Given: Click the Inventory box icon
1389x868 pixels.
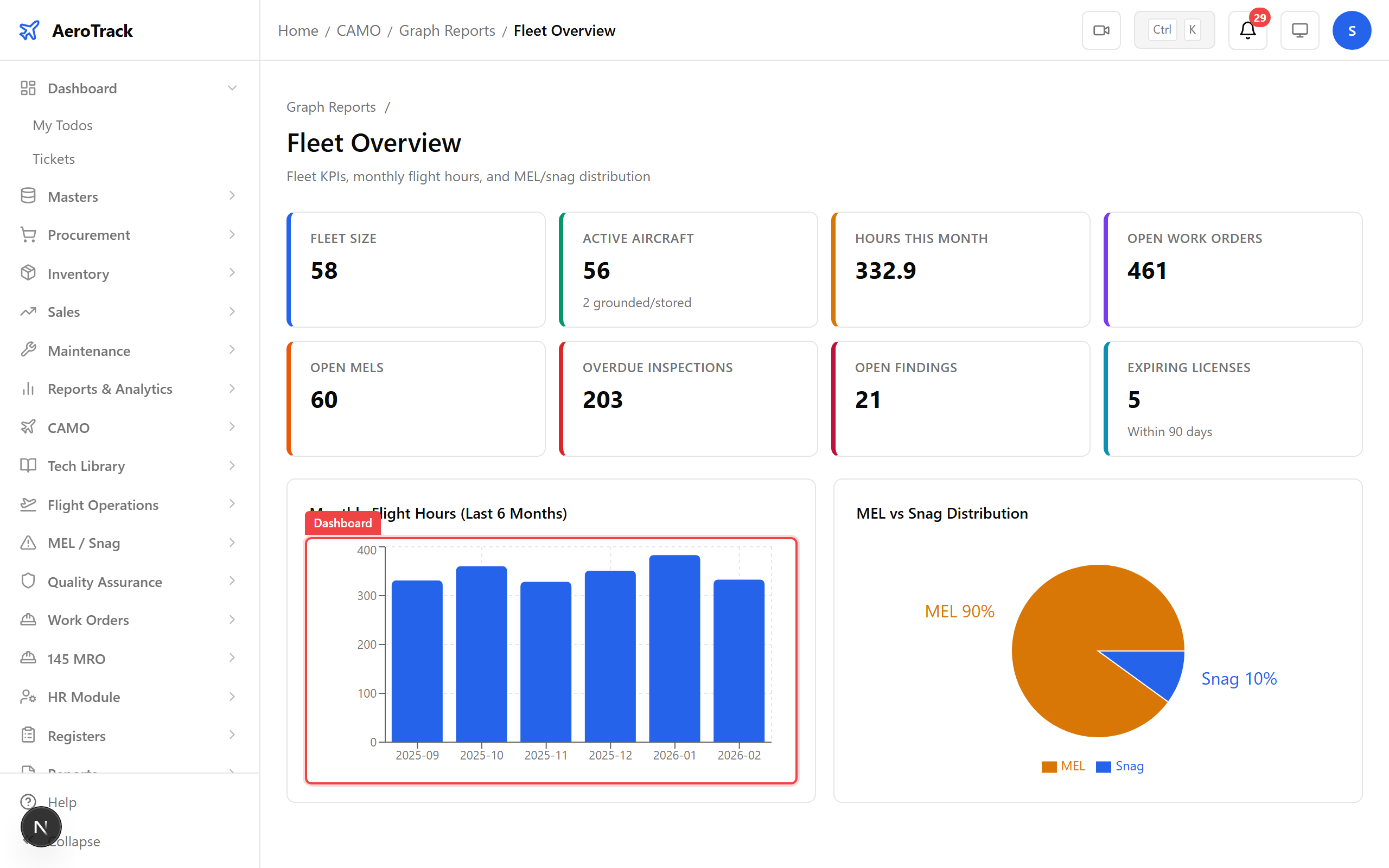Looking at the screenshot, I should pos(28,273).
